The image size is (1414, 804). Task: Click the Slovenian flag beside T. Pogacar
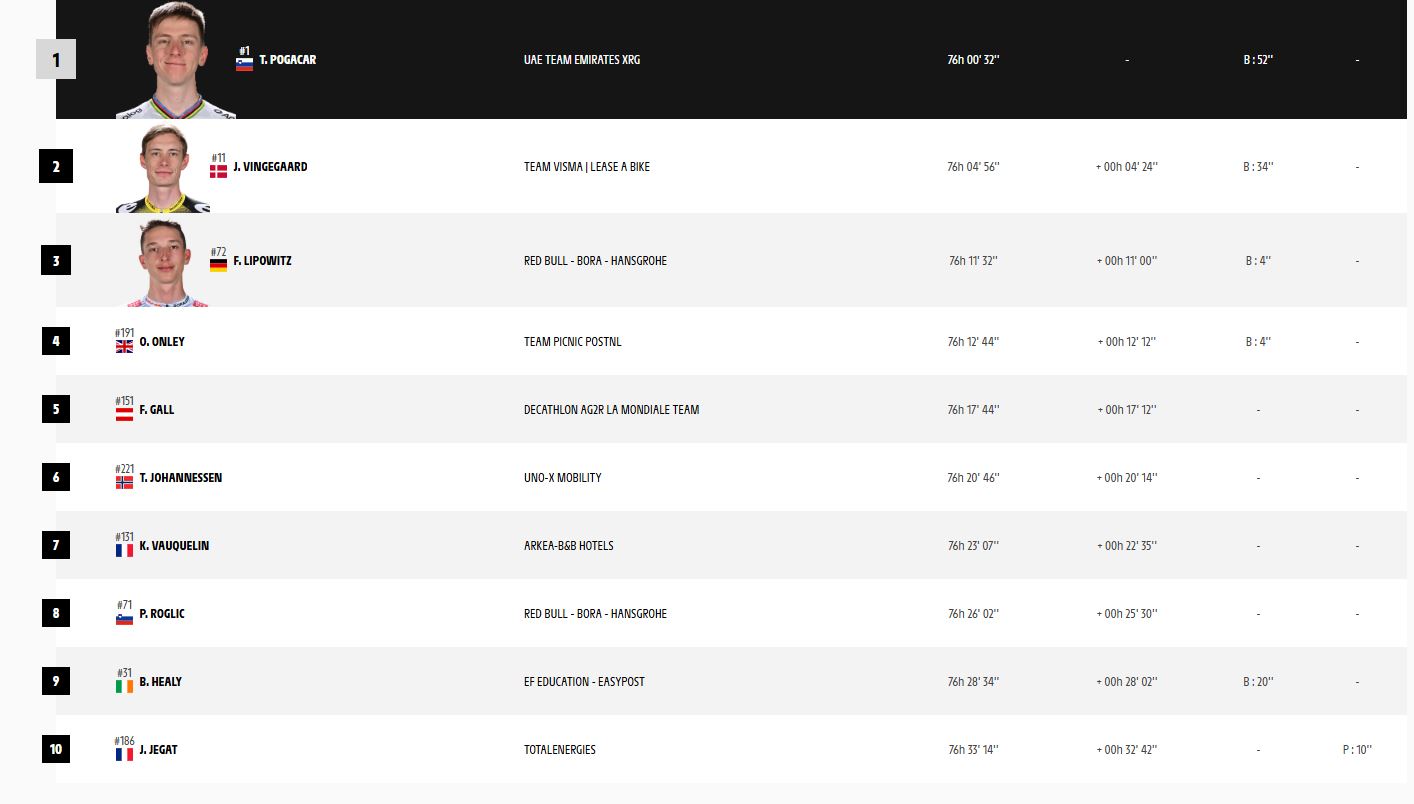pyautogui.click(x=244, y=64)
